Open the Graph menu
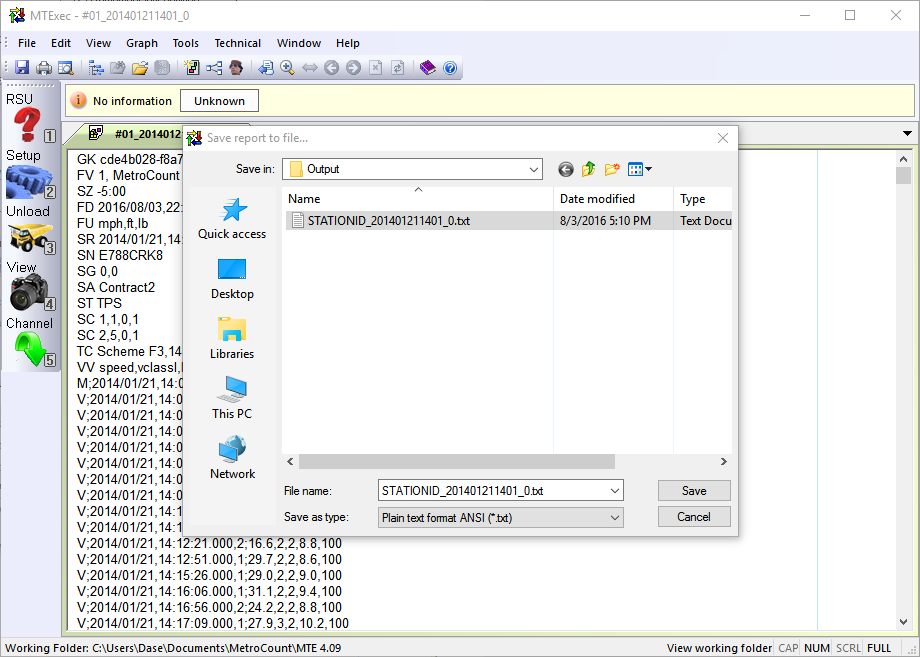 pyautogui.click(x=142, y=43)
